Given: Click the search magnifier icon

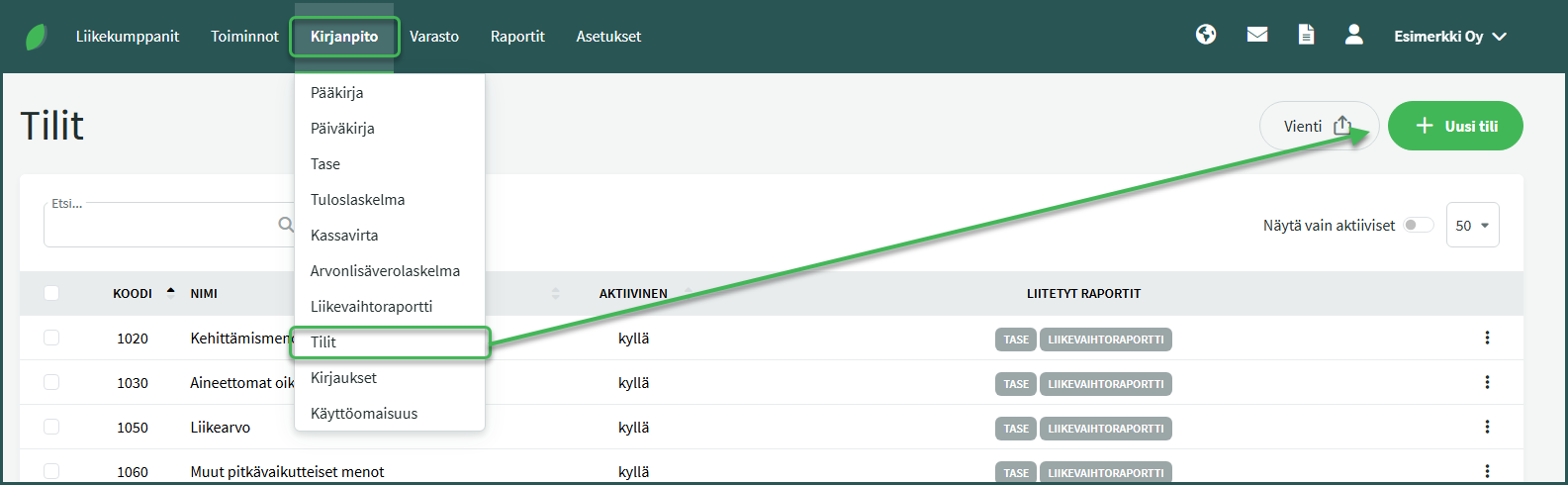Looking at the screenshot, I should (286, 225).
